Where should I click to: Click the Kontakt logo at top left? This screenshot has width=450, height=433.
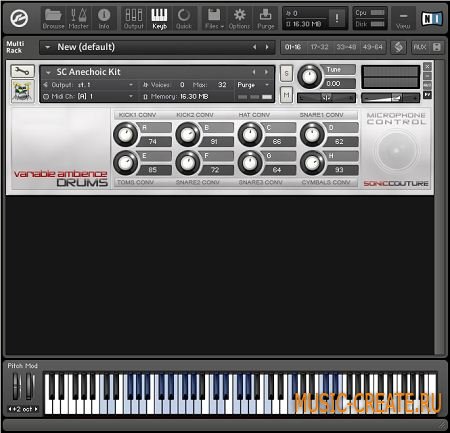tap(19, 18)
